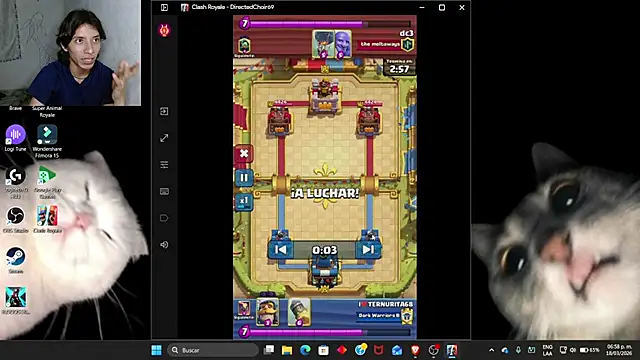This screenshot has height=360, width=640.
Task: Change replay speed with the x1 button
Action: click(x=244, y=202)
